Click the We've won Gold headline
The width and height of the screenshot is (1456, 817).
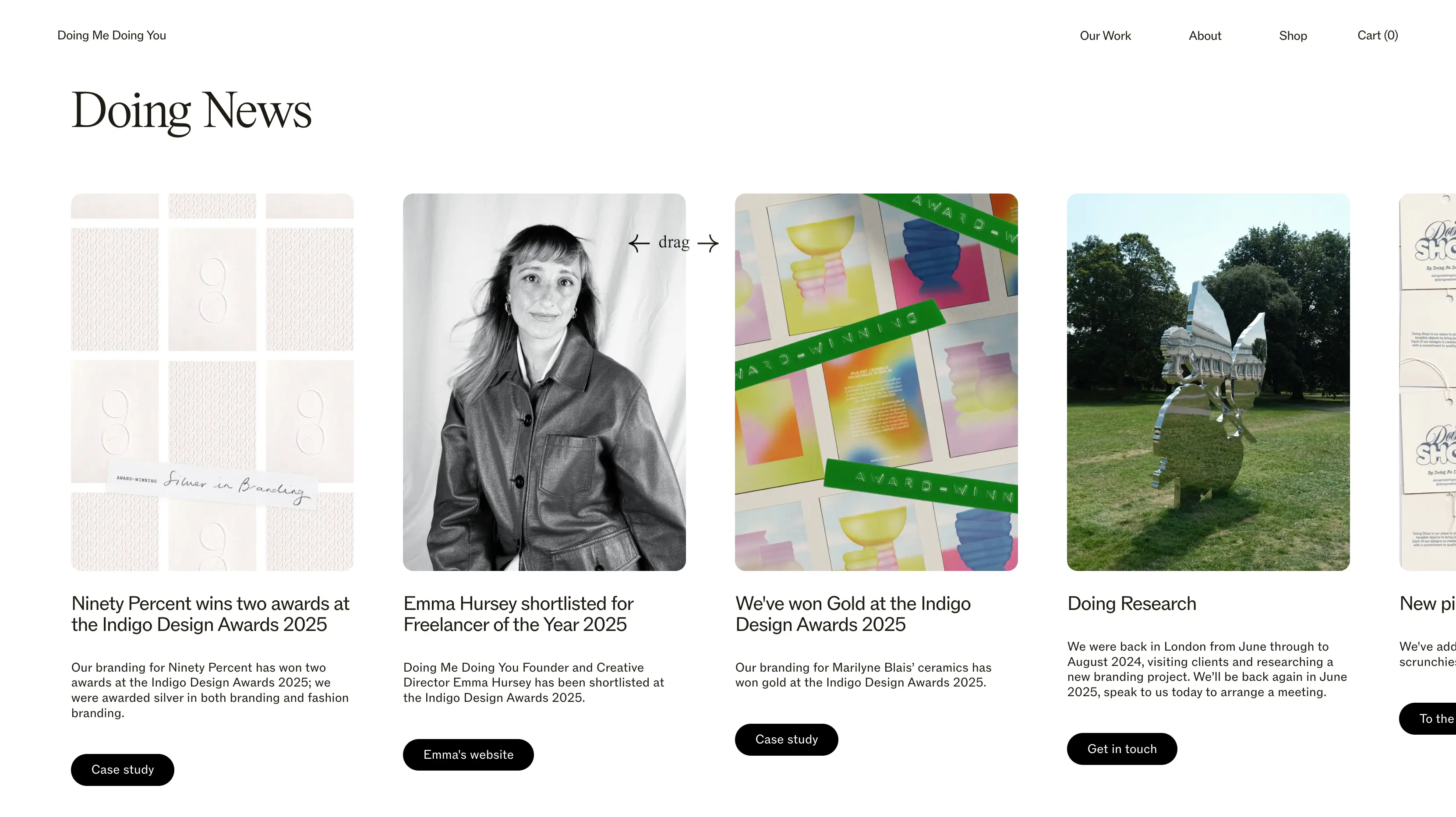point(853,614)
